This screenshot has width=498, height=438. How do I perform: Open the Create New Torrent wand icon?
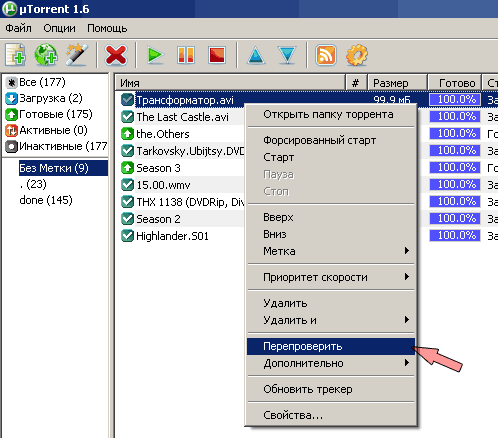(77, 54)
